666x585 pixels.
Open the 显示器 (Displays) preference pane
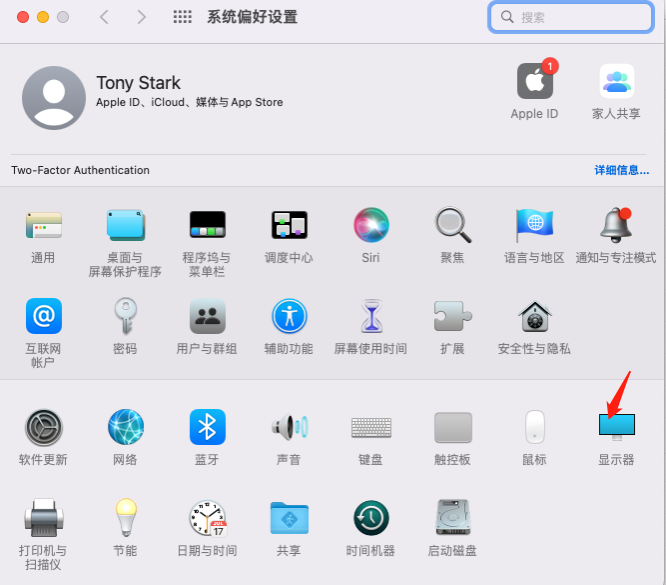(x=616, y=429)
